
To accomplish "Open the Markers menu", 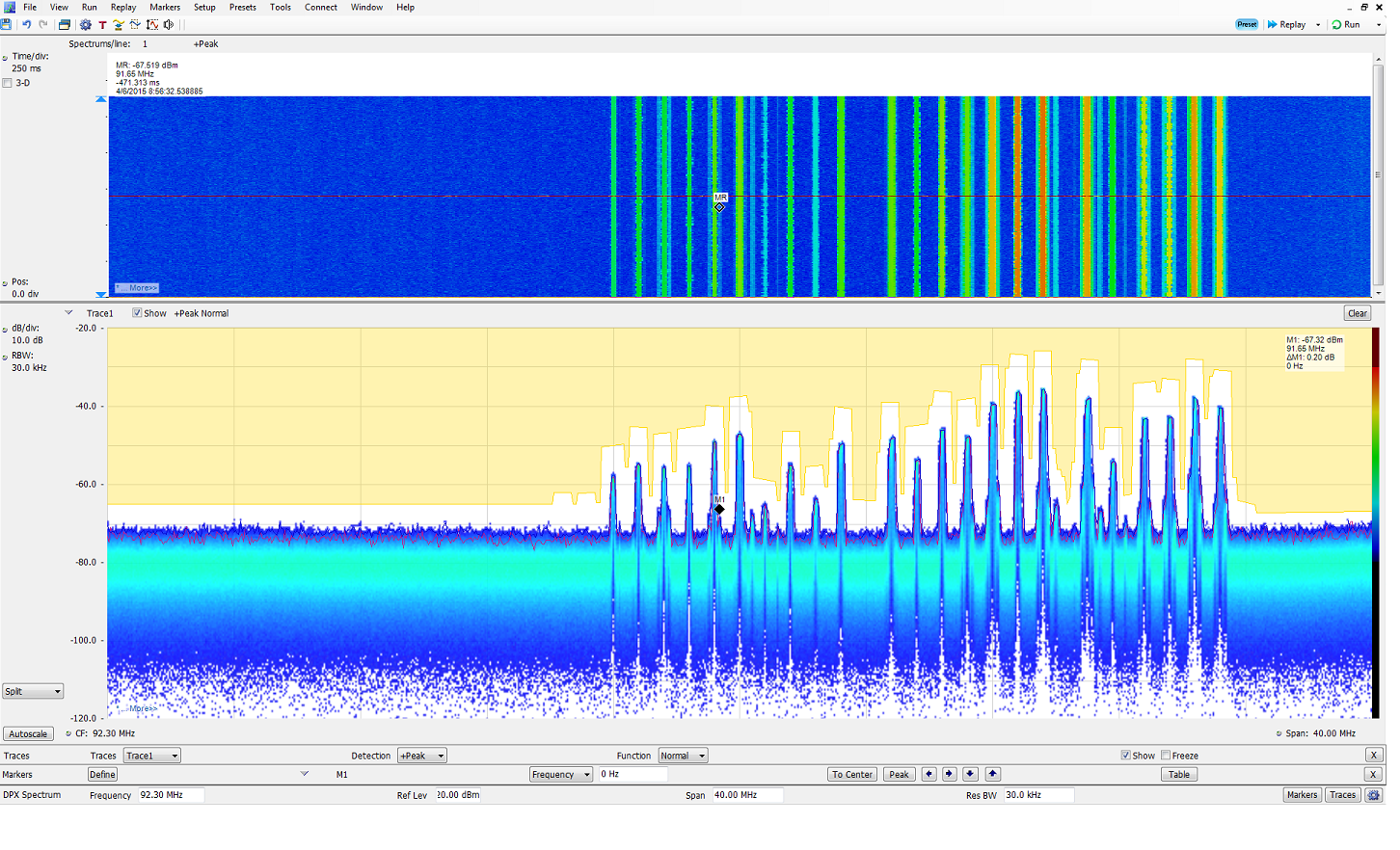I will click(165, 7).
